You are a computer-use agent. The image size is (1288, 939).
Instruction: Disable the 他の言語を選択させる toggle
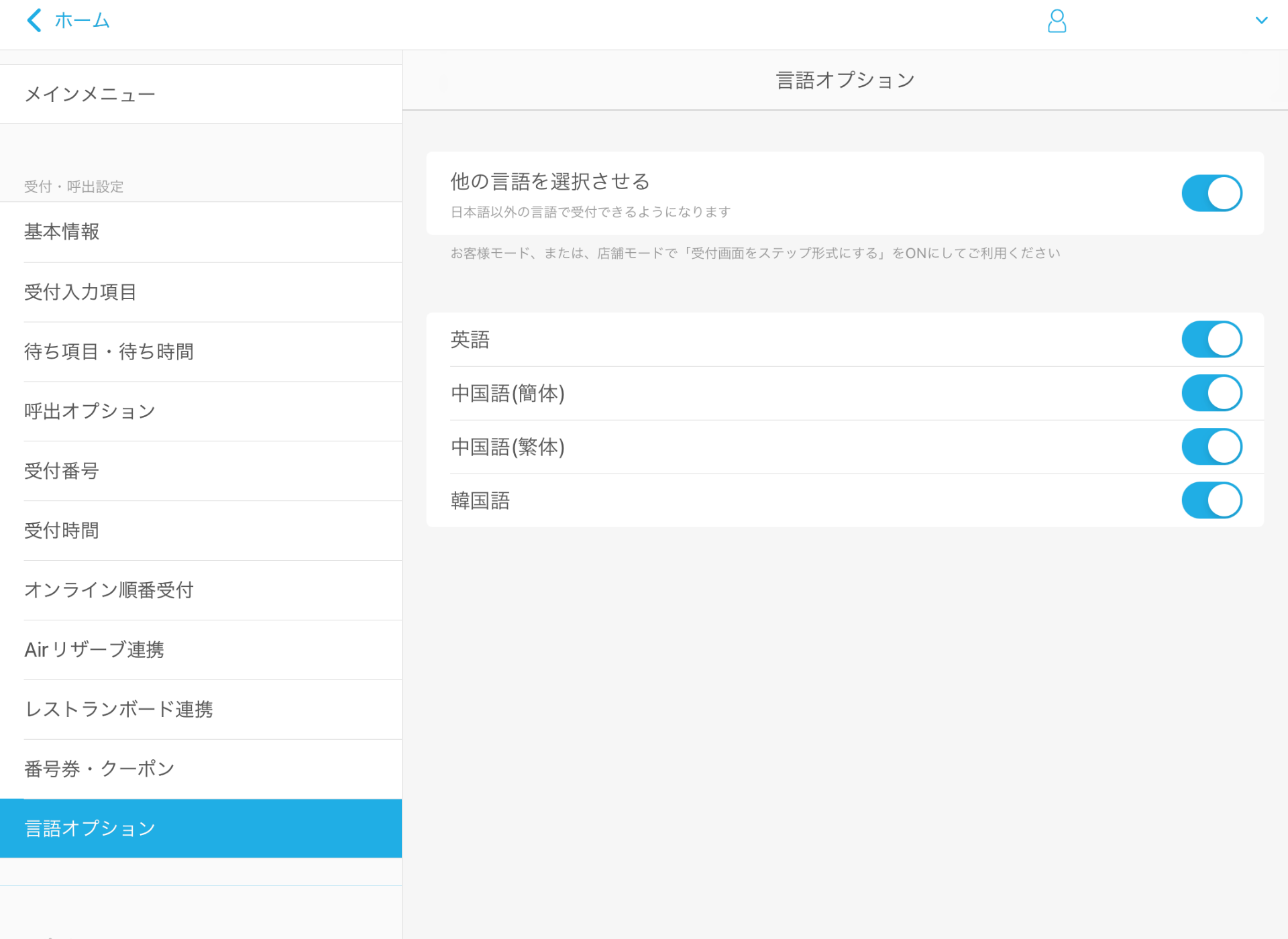[x=1212, y=193]
